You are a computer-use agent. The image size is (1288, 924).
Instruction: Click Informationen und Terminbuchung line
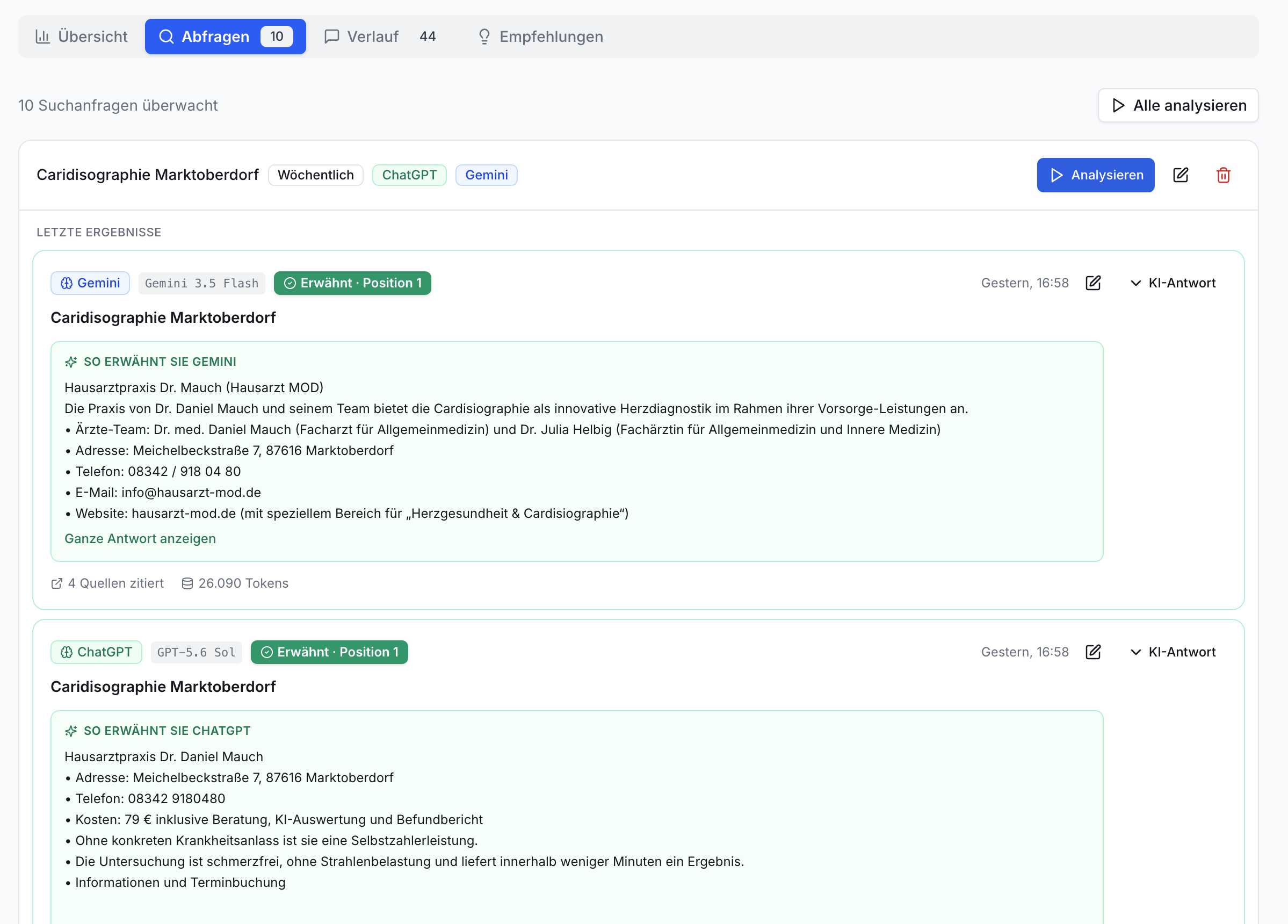175,883
